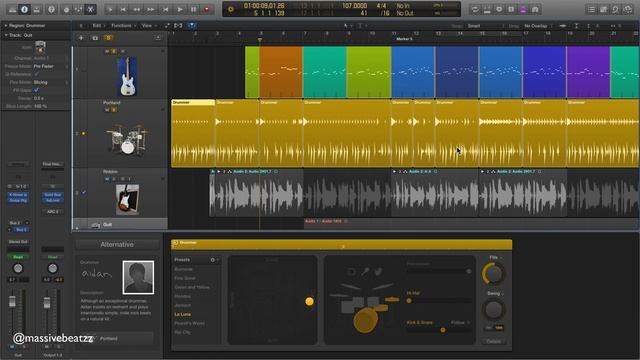Screen dimensions: 640x360
Task: Show the Mixer from the toolbar
Action: click(x=78, y=9)
